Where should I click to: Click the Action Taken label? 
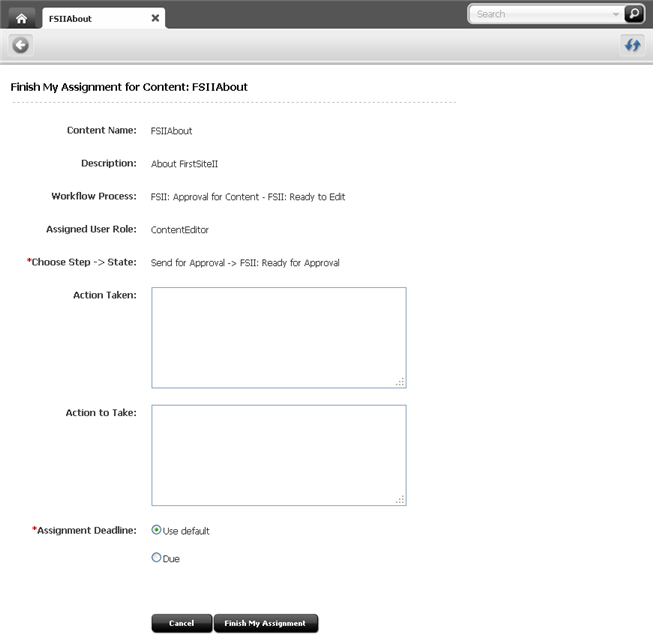(105, 295)
